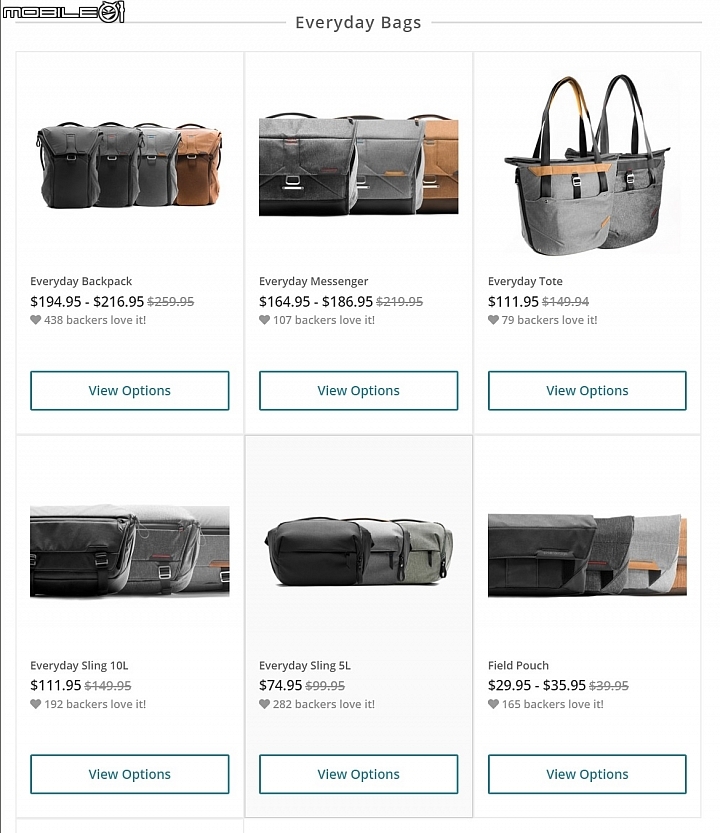View options for Everyday Backpack
Viewport: 720px width, 833px height.
pyautogui.click(x=130, y=390)
